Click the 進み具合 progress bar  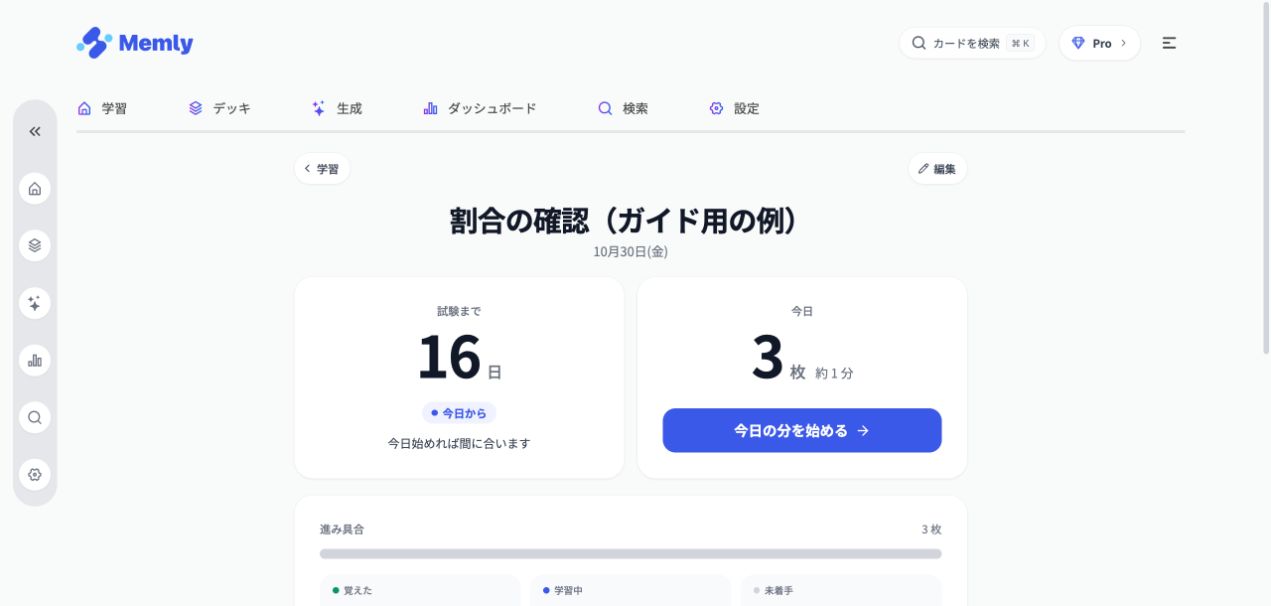[x=630, y=553]
